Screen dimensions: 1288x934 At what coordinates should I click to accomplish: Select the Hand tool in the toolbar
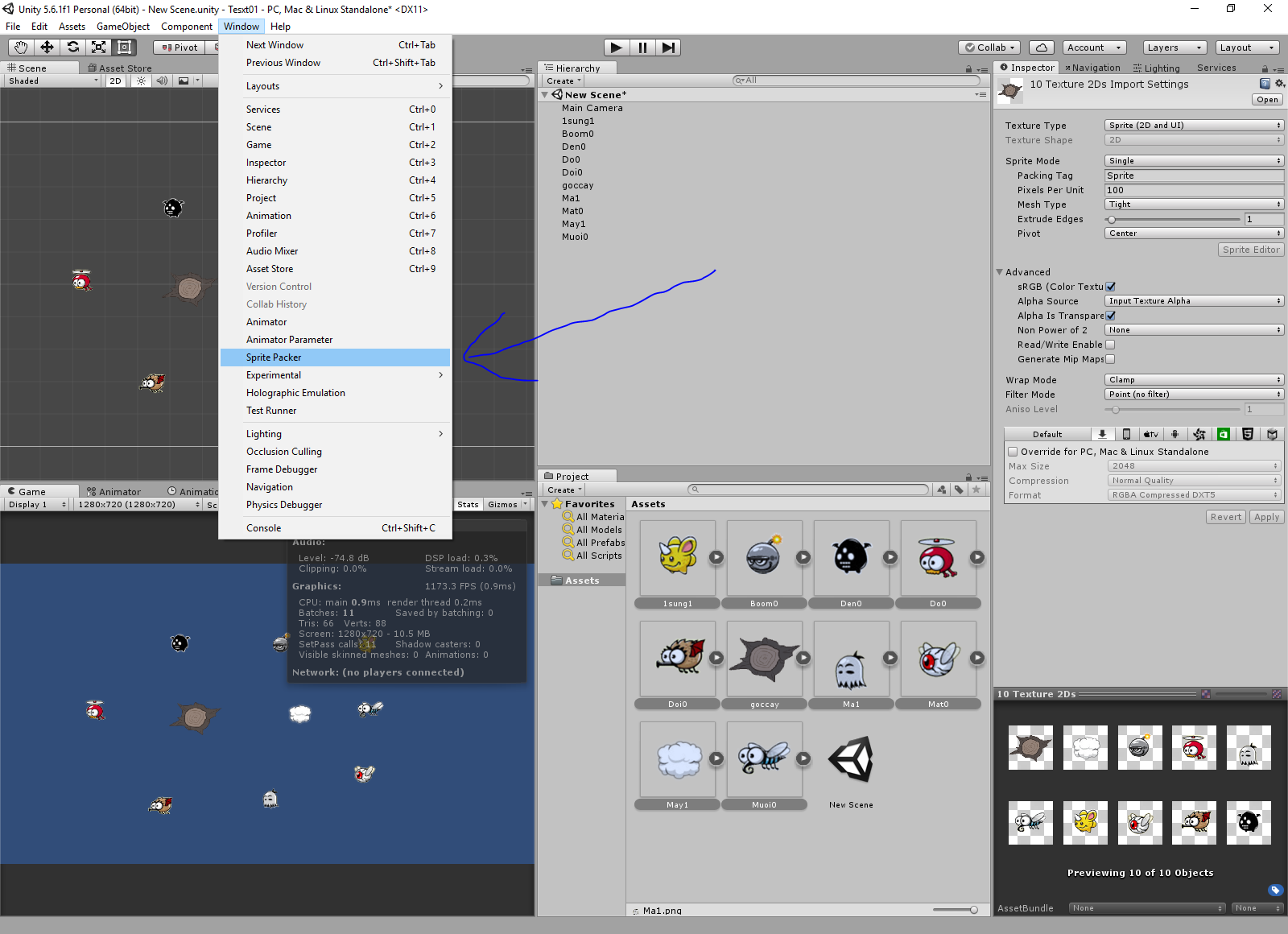(x=21, y=47)
